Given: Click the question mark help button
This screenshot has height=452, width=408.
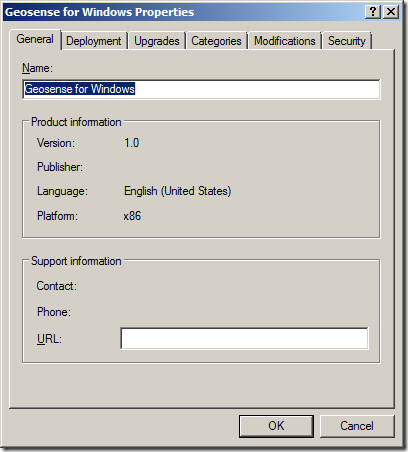Looking at the screenshot, I should 373,12.
